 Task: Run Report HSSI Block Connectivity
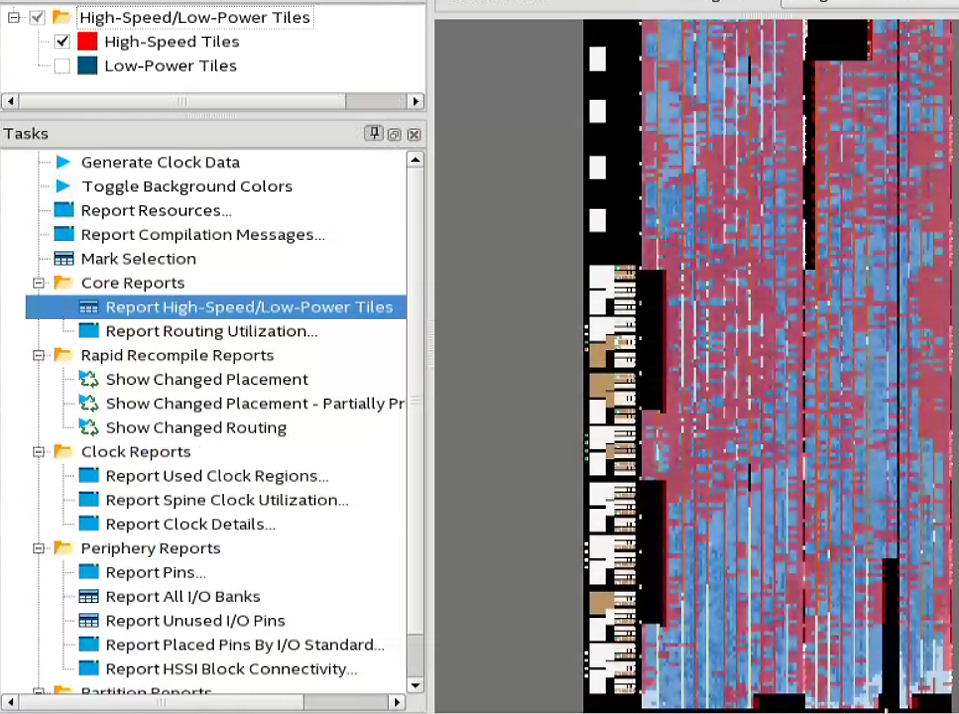point(230,669)
